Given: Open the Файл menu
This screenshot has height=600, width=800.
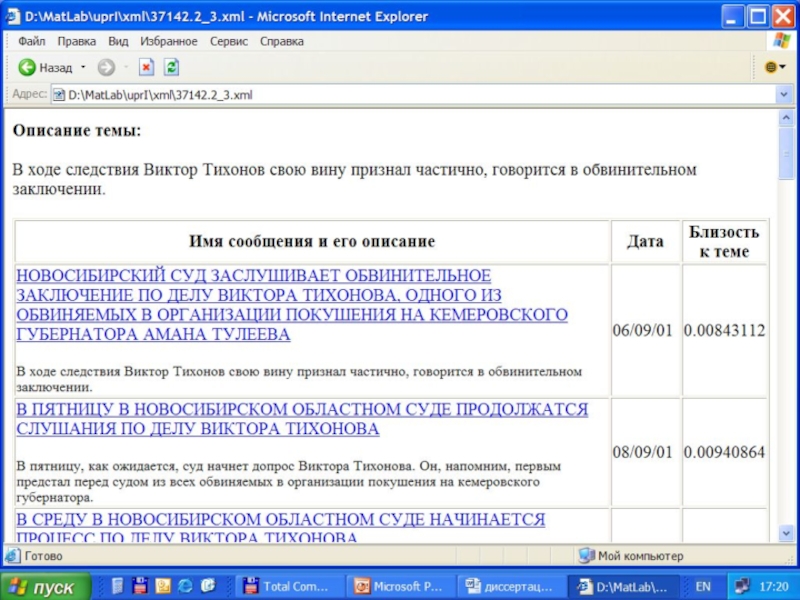Looking at the screenshot, I should pos(31,42).
